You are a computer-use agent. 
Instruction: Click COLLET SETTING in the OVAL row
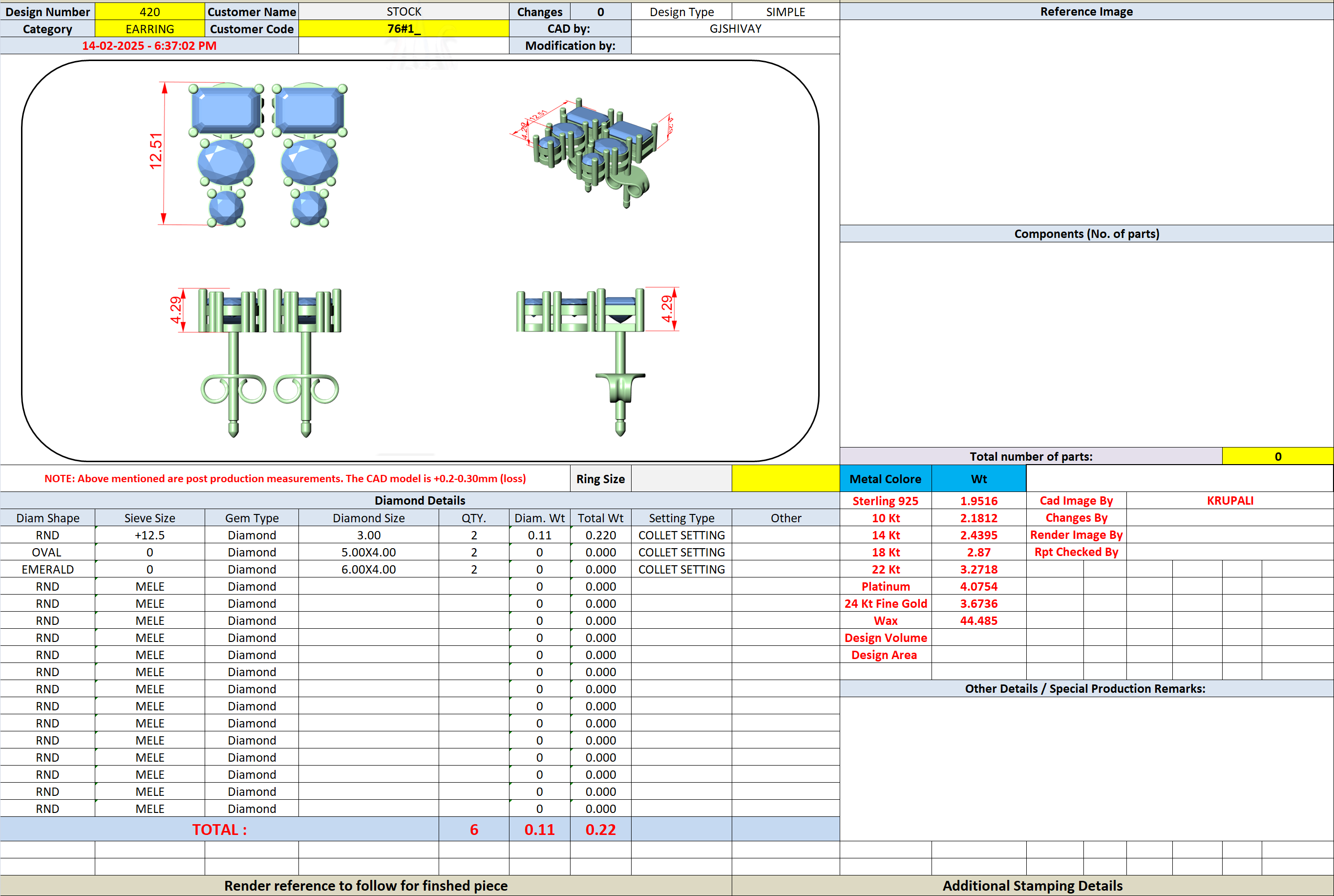tap(681, 552)
